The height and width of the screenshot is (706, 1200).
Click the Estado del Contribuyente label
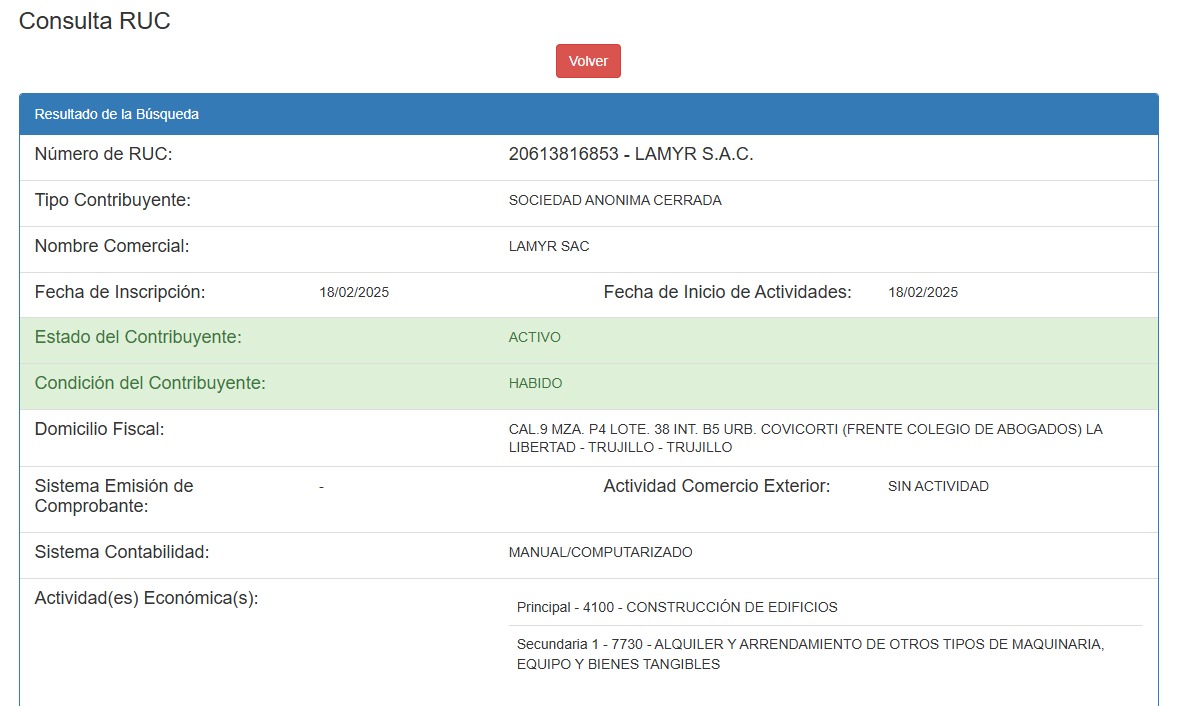(138, 338)
